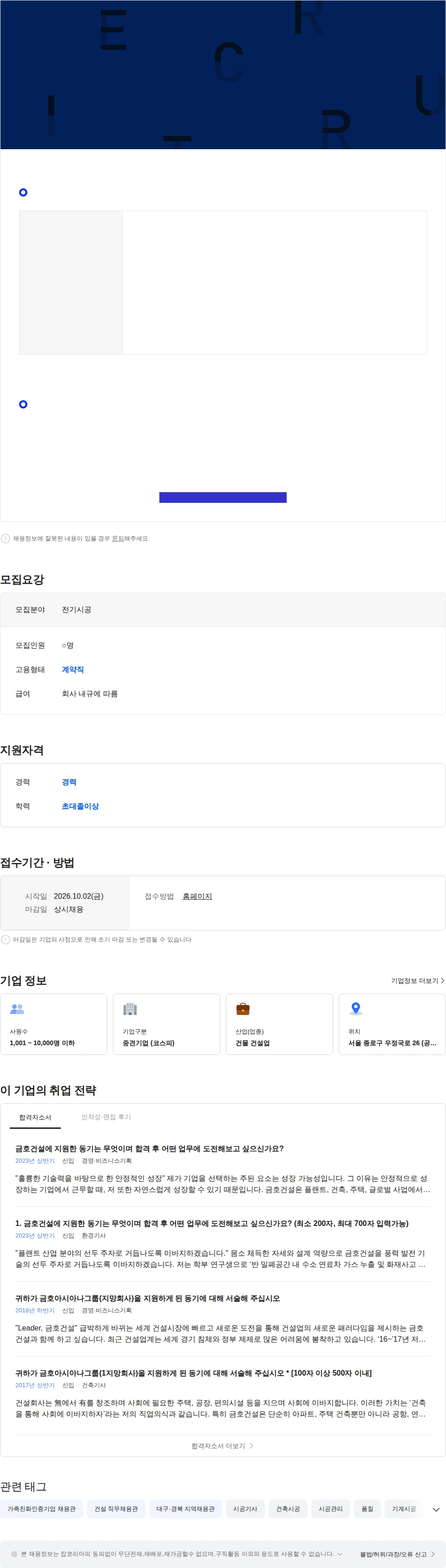The image size is (446, 1568).
Task: Click the 기계시공 tag
Action: [404, 1509]
